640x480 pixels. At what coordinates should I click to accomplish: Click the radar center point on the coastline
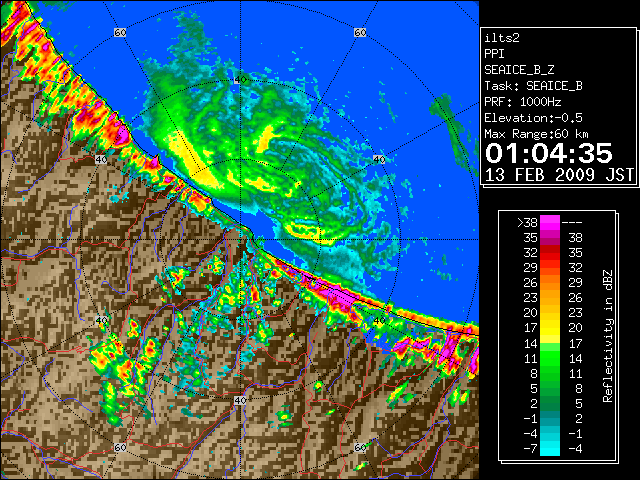pos(240,240)
